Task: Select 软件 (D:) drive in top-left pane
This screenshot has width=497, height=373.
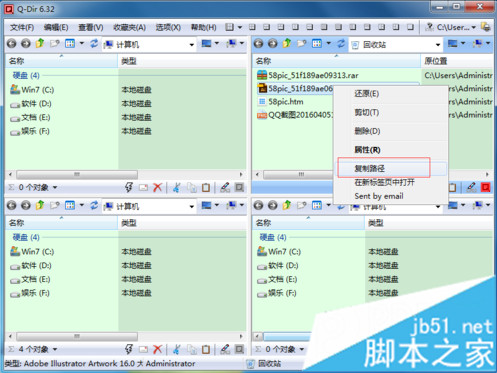Action: coord(31,104)
